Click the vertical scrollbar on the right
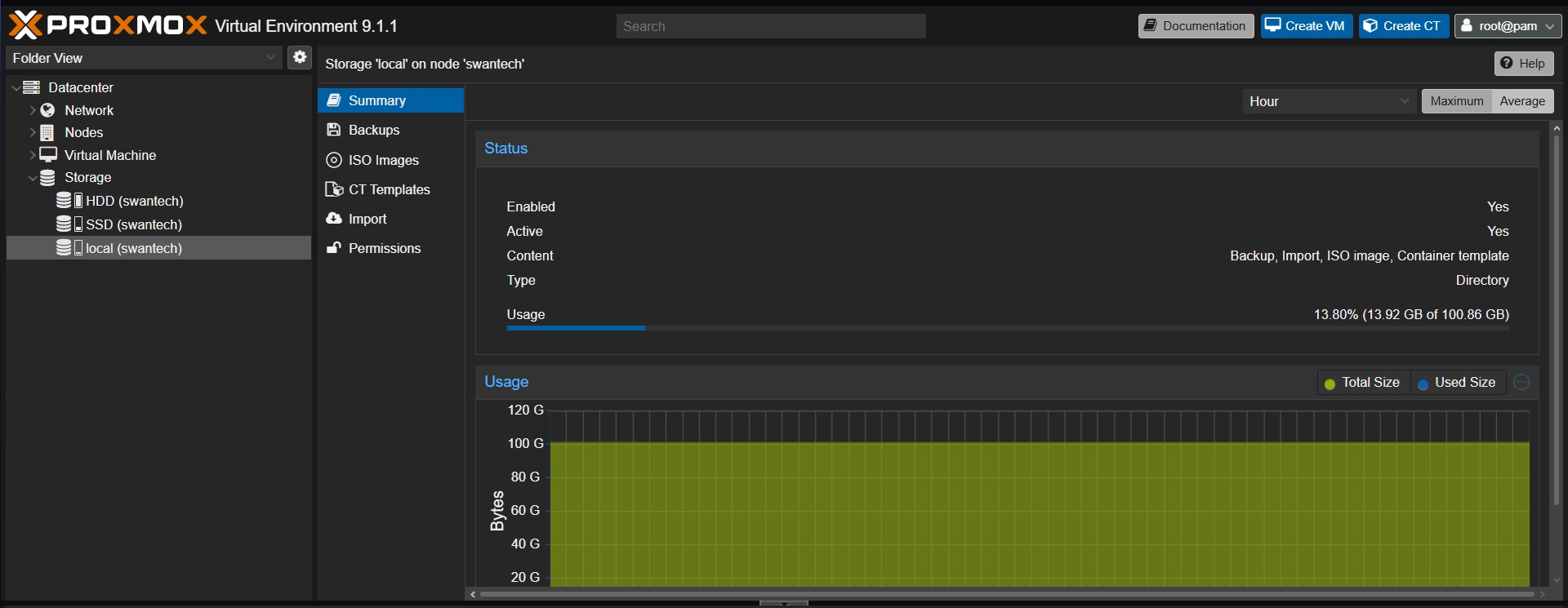Image resolution: width=1568 pixels, height=608 pixels. tap(1557, 318)
